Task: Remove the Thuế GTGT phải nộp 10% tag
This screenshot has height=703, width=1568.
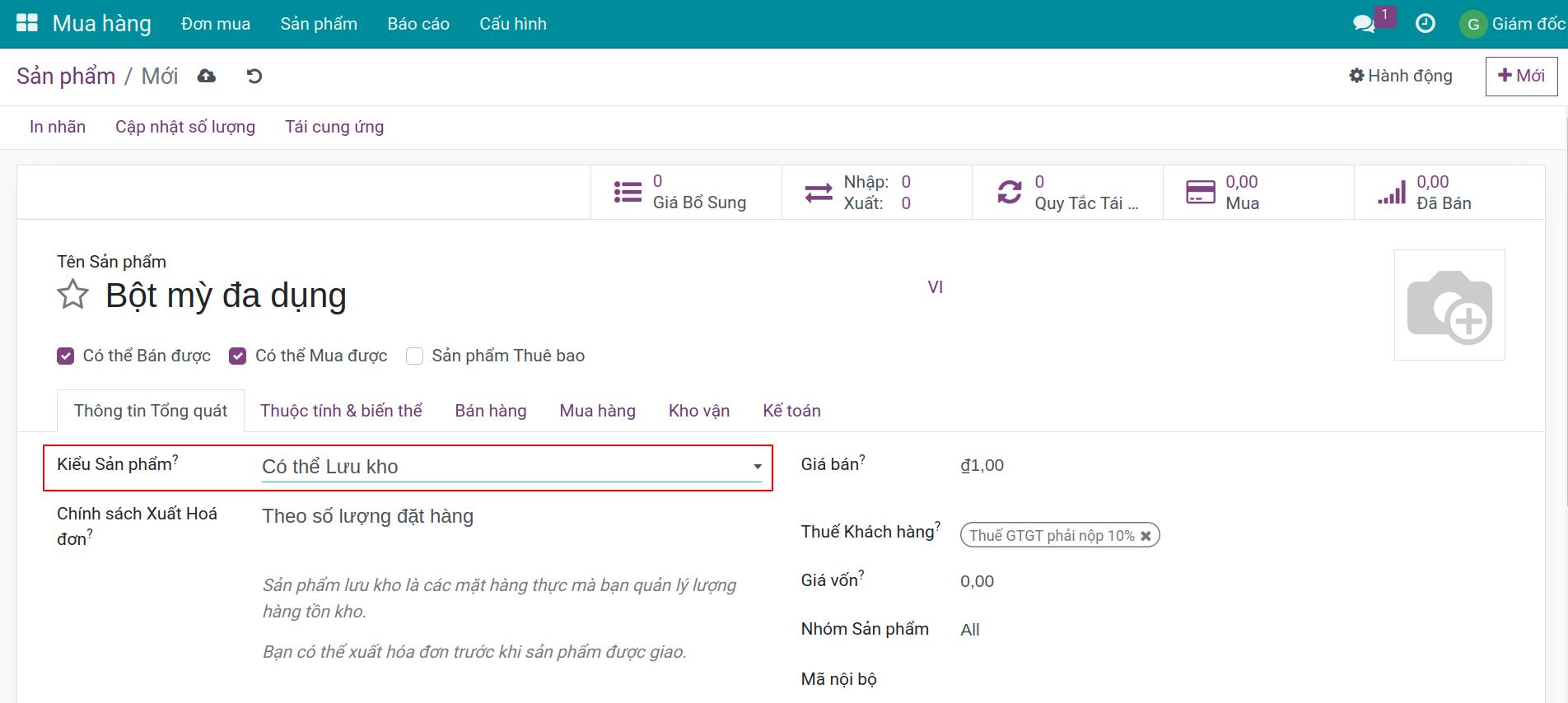Action: 1146,536
